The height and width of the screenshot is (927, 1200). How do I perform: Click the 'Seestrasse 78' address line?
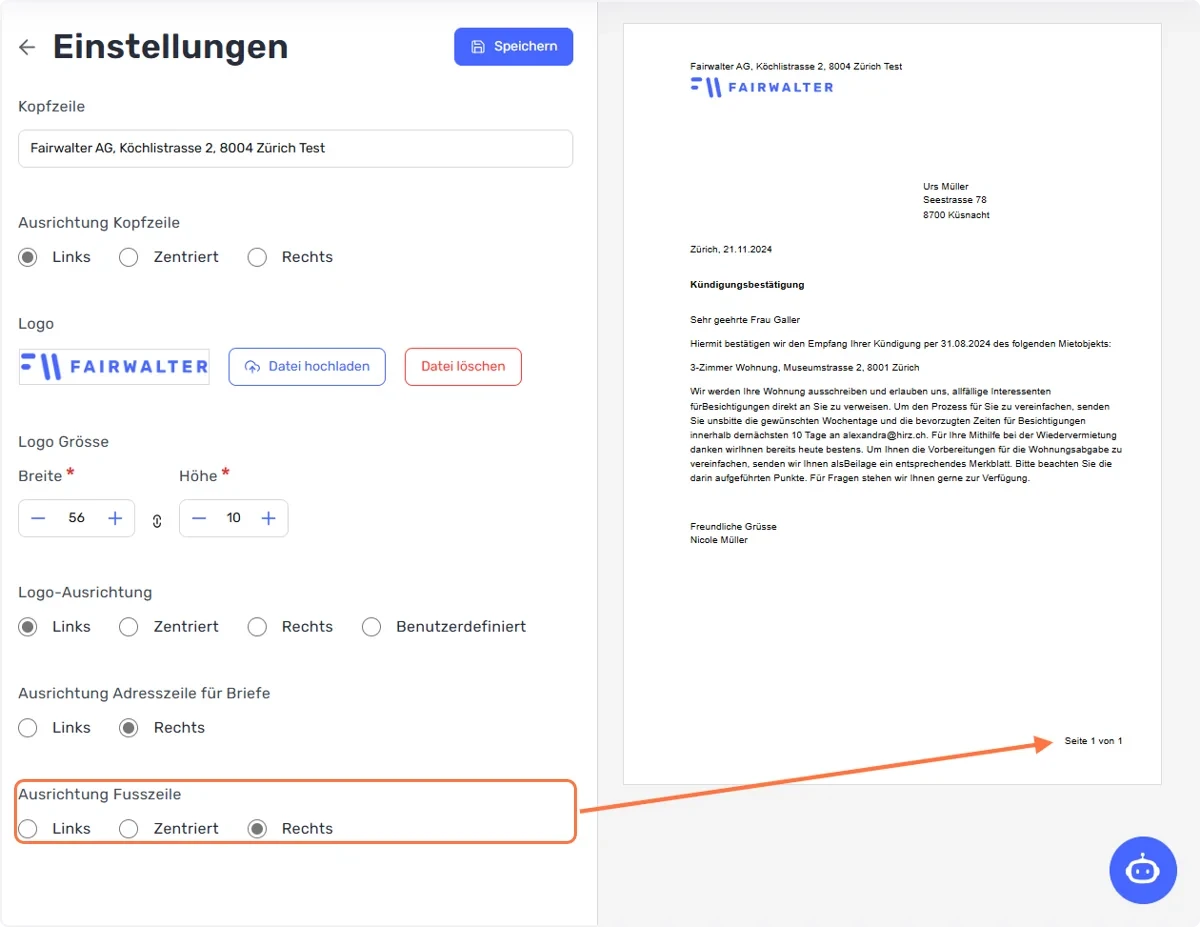(955, 201)
